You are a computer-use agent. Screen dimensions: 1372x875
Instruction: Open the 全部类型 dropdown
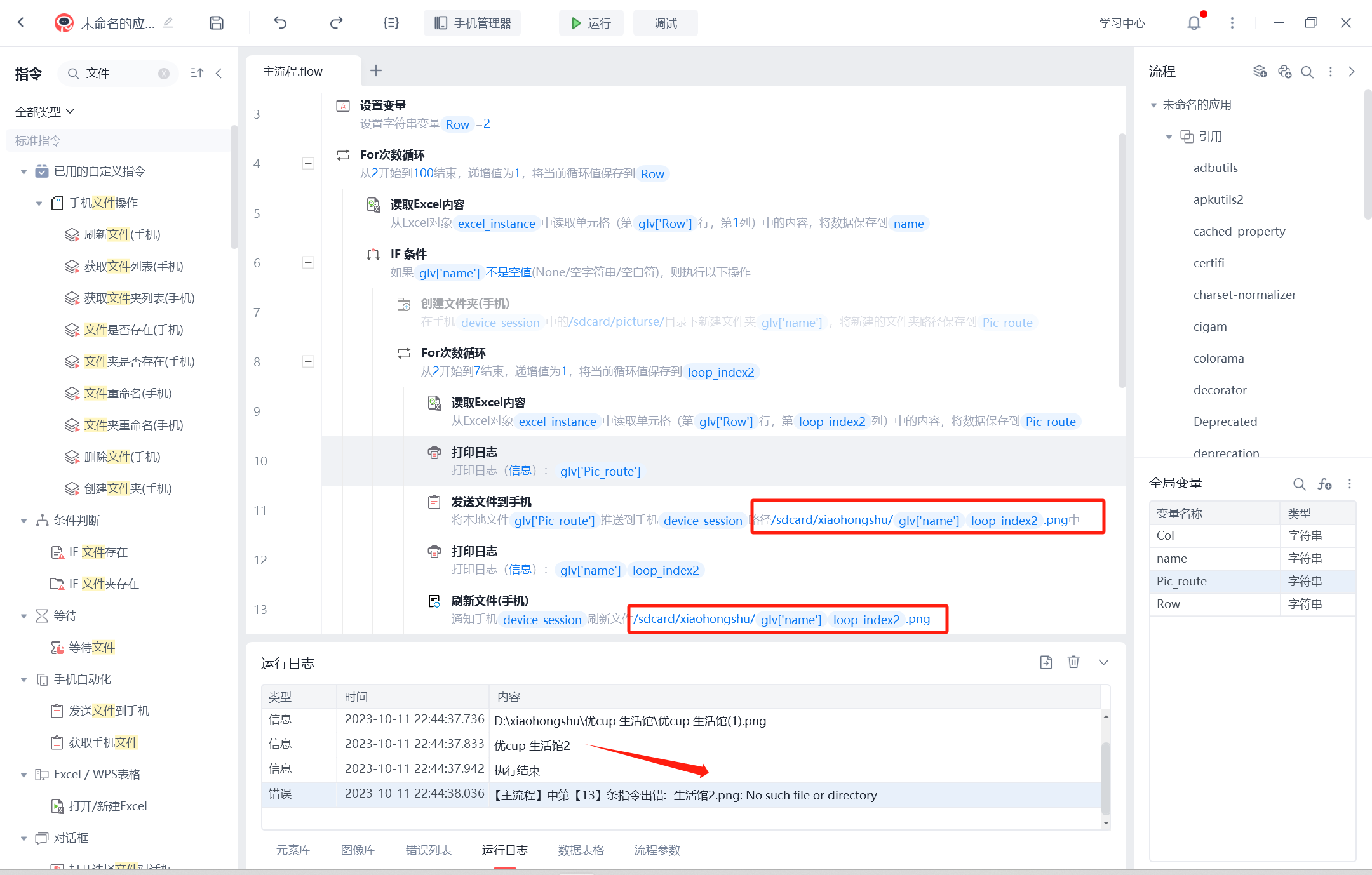(x=44, y=112)
